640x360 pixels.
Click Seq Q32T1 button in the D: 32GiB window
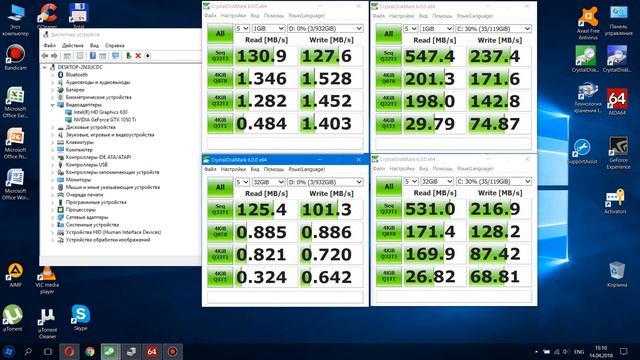(220, 209)
